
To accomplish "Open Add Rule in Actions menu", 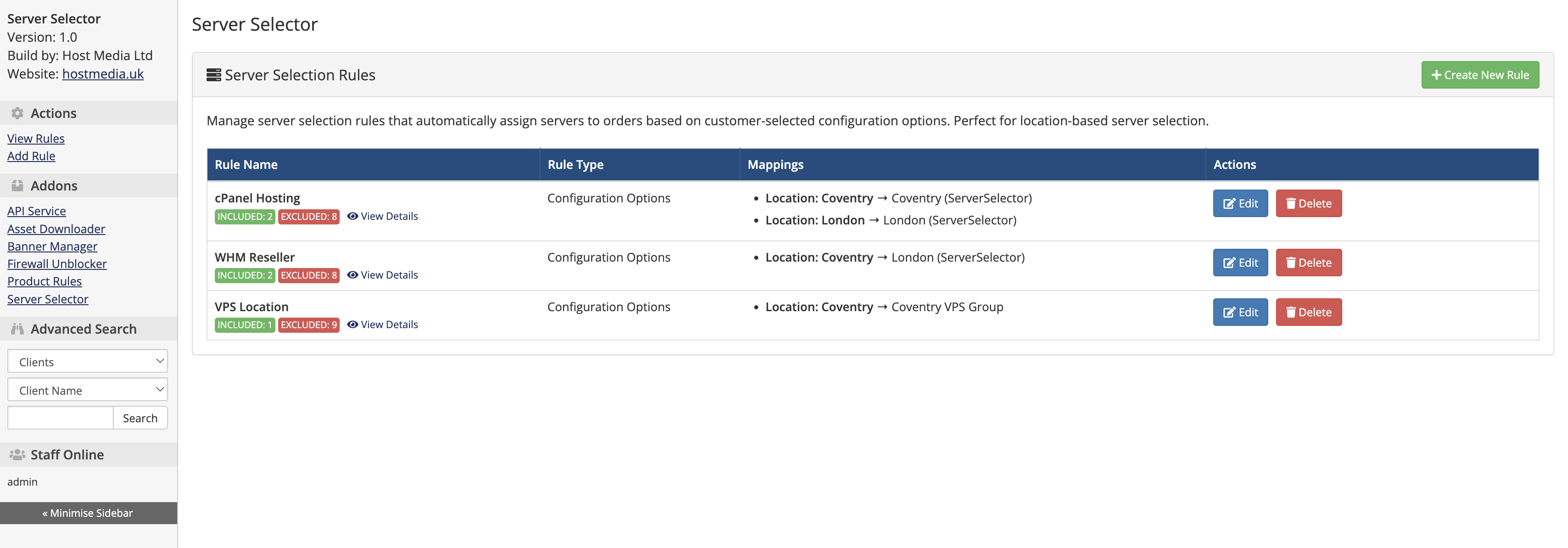I will pyautogui.click(x=31, y=157).
